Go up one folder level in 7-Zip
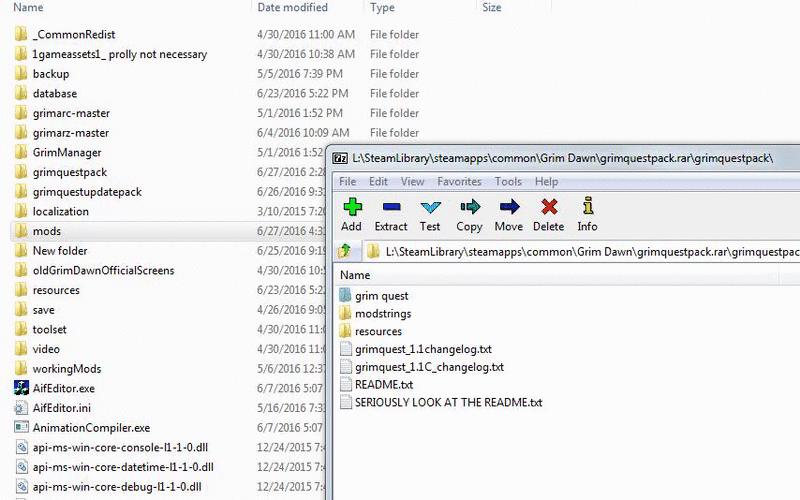The image size is (800, 500). coord(344,251)
